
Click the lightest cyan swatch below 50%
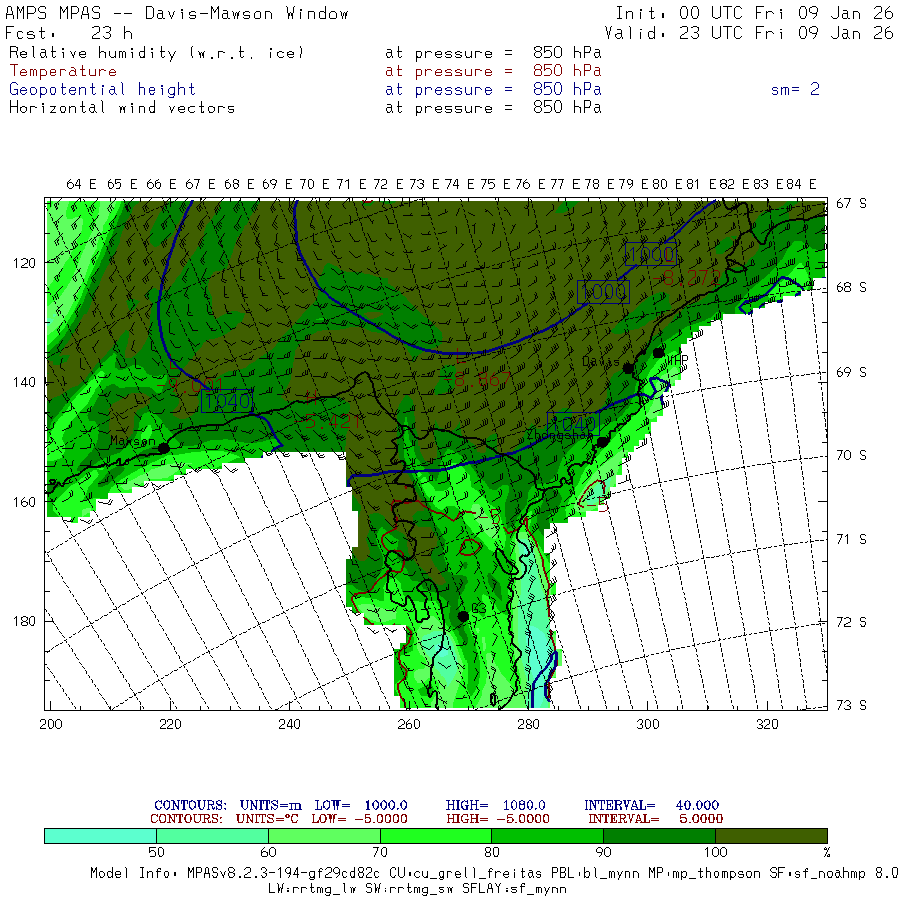100,836
